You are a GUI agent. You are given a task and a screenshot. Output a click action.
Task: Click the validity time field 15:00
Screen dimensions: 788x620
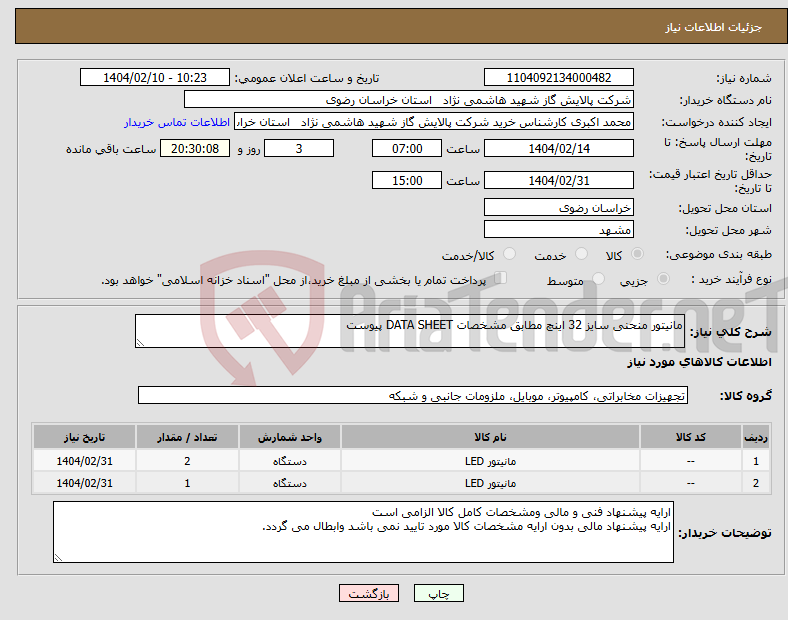(x=407, y=180)
